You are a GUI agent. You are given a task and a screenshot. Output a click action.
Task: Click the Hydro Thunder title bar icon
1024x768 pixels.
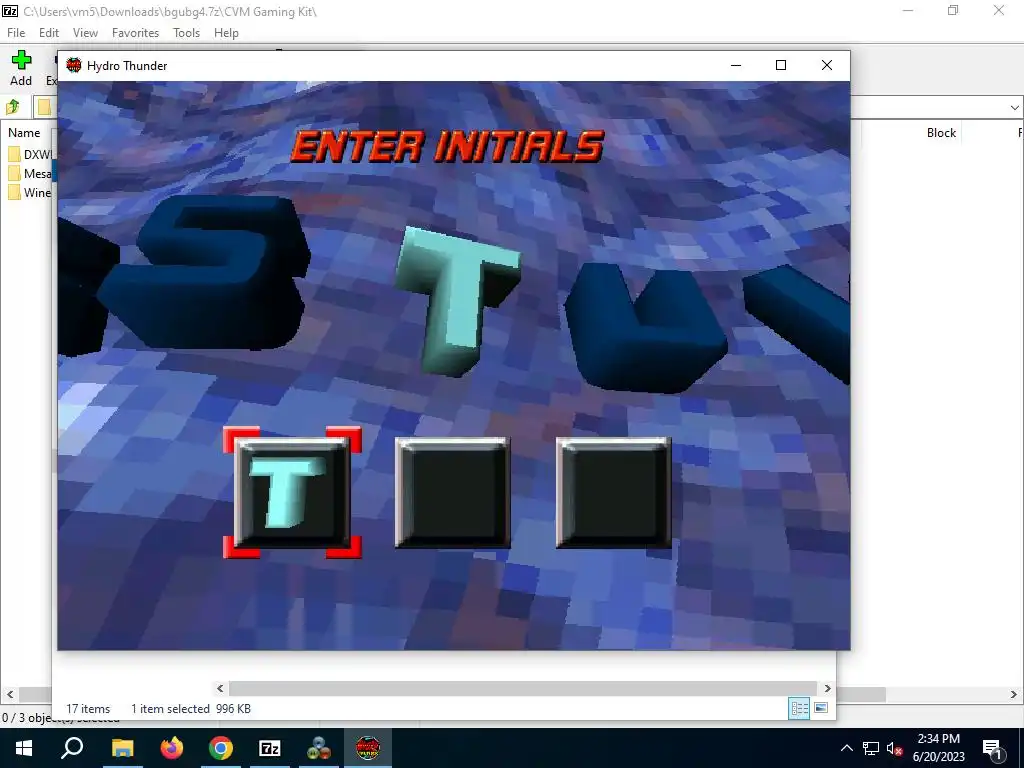coord(74,65)
